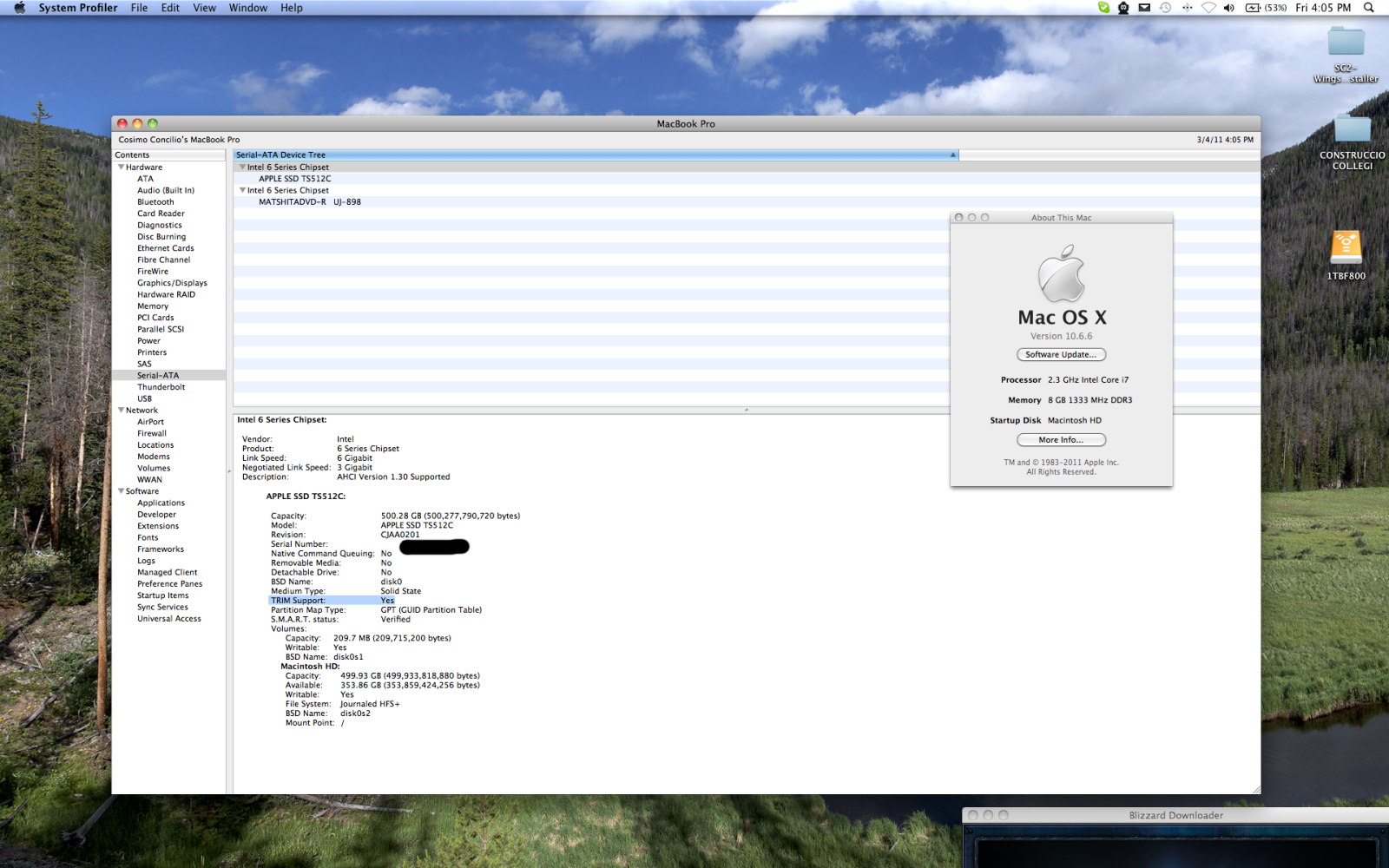
Task: Select Thunderbolt in the Hardware list
Action: pos(161,387)
